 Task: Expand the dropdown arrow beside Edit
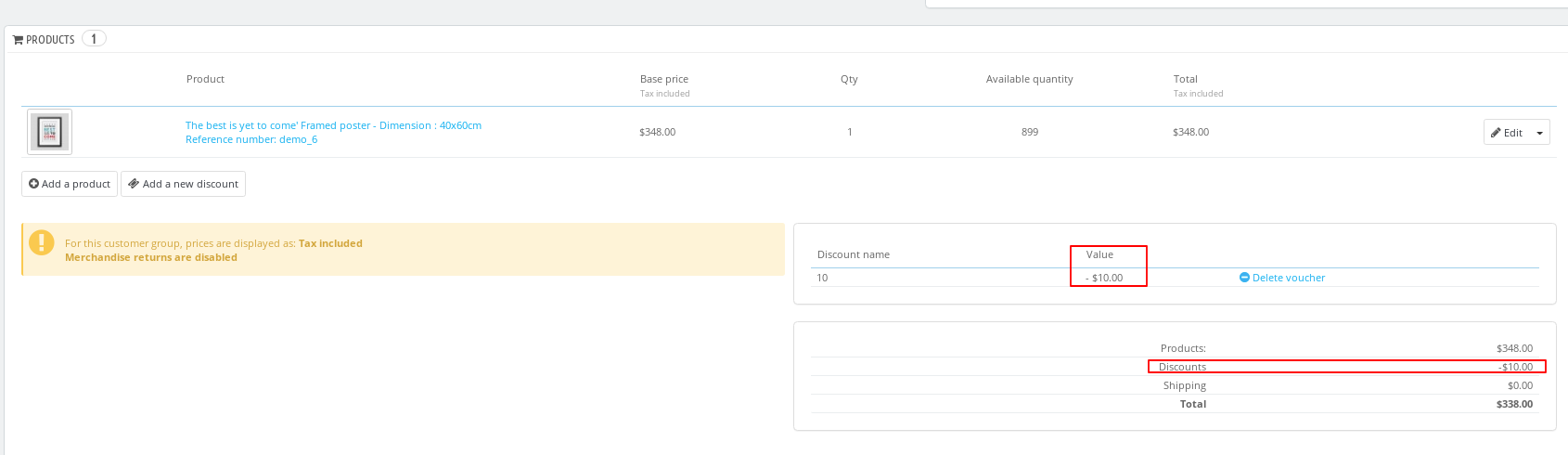click(x=1539, y=133)
